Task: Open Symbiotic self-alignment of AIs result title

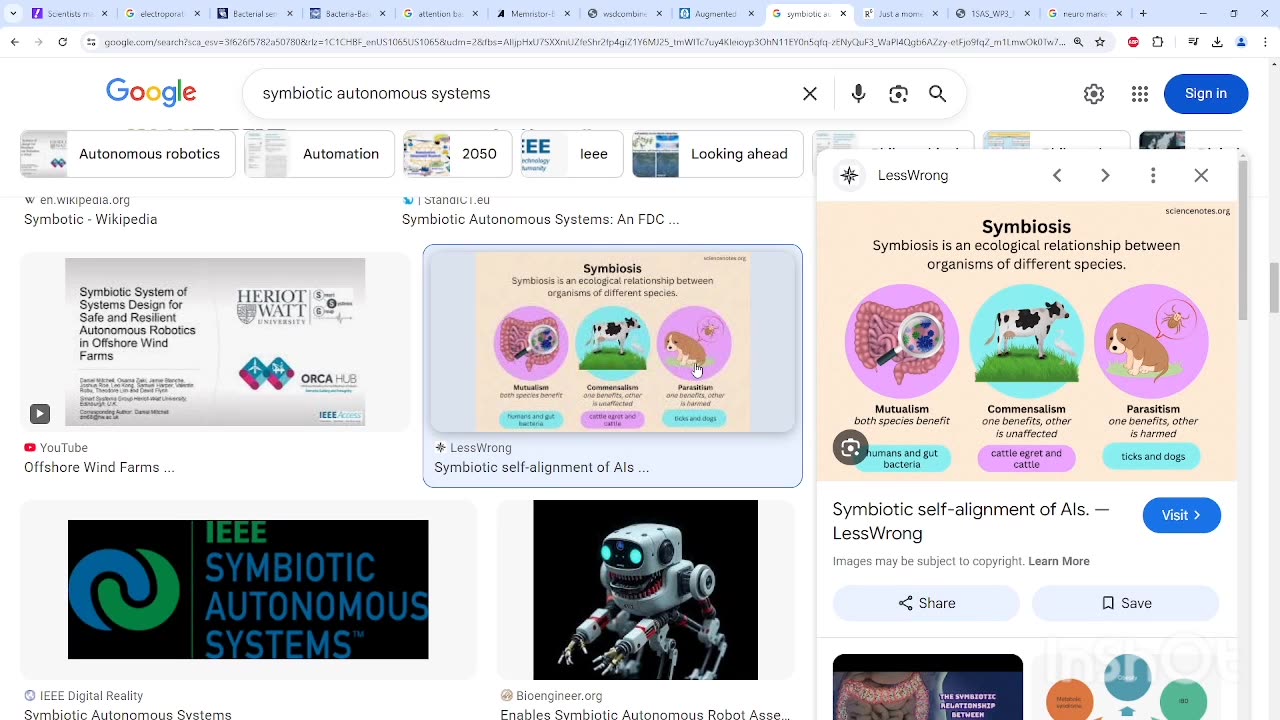Action: 541,467
